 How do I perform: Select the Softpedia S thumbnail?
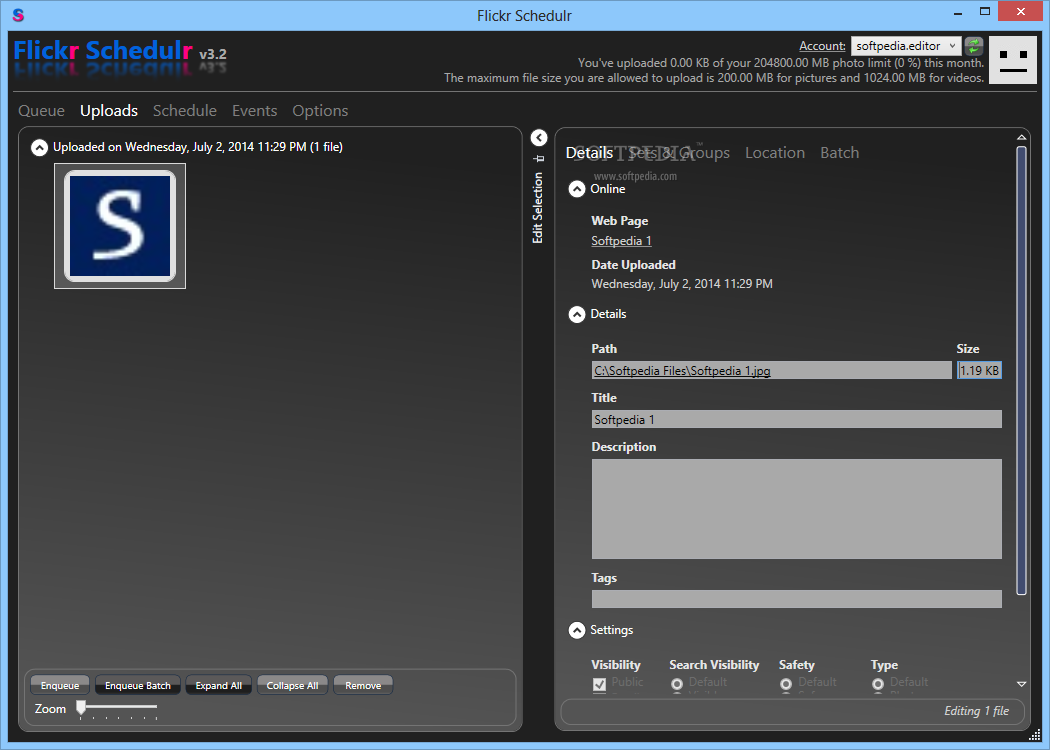tap(120, 226)
